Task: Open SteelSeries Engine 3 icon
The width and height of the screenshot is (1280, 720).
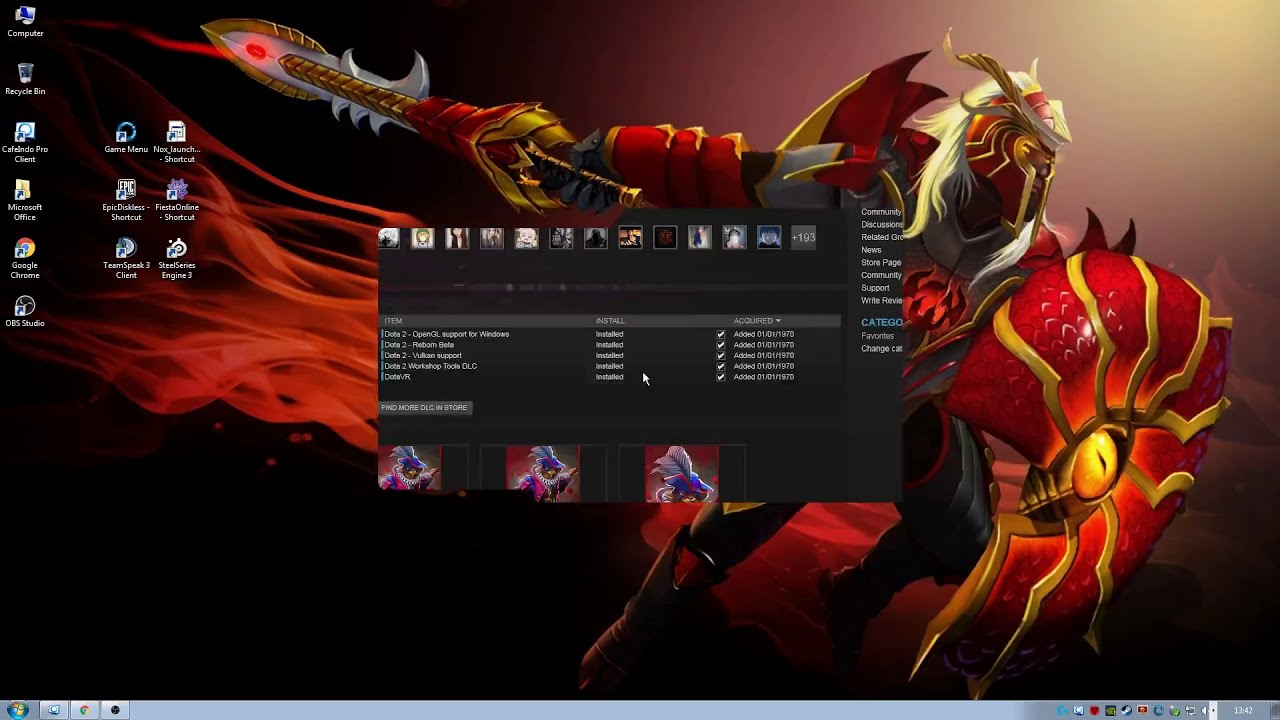Action: coord(177,258)
